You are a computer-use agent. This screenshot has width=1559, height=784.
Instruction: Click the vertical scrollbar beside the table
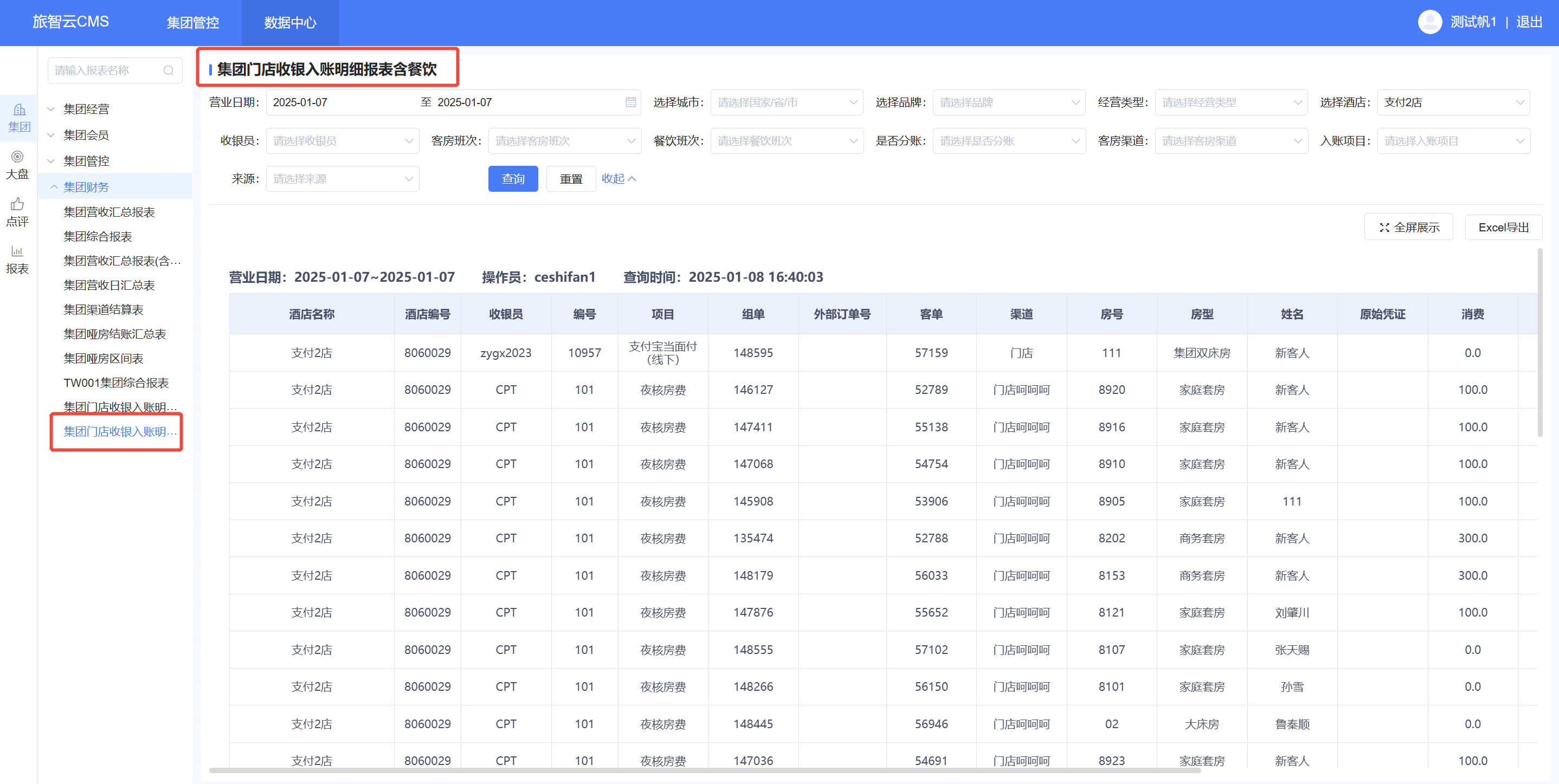coord(1539,342)
